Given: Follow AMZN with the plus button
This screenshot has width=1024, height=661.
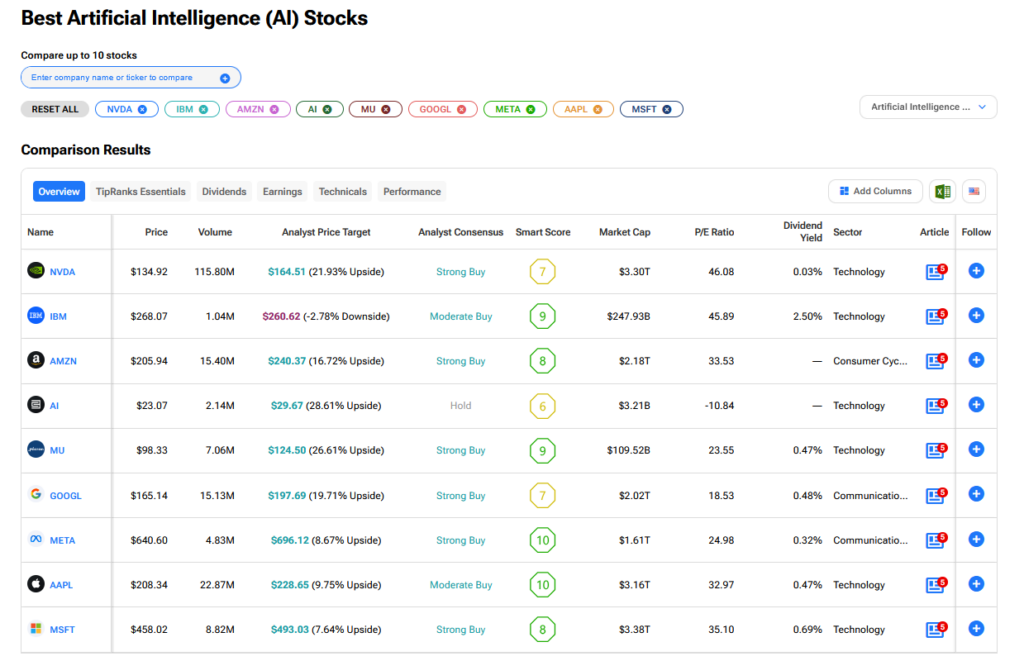Looking at the screenshot, I should pyautogui.click(x=976, y=360).
